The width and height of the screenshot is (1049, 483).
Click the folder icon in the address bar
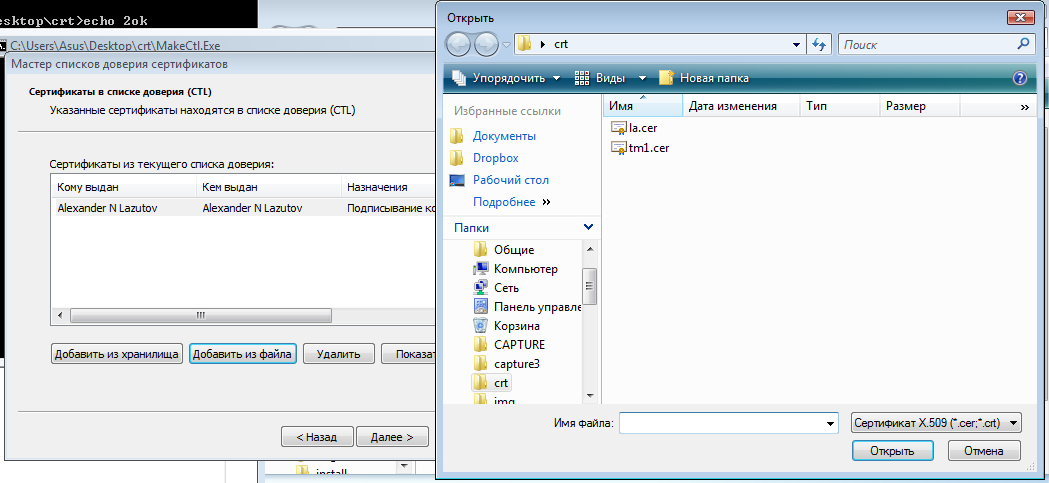525,45
